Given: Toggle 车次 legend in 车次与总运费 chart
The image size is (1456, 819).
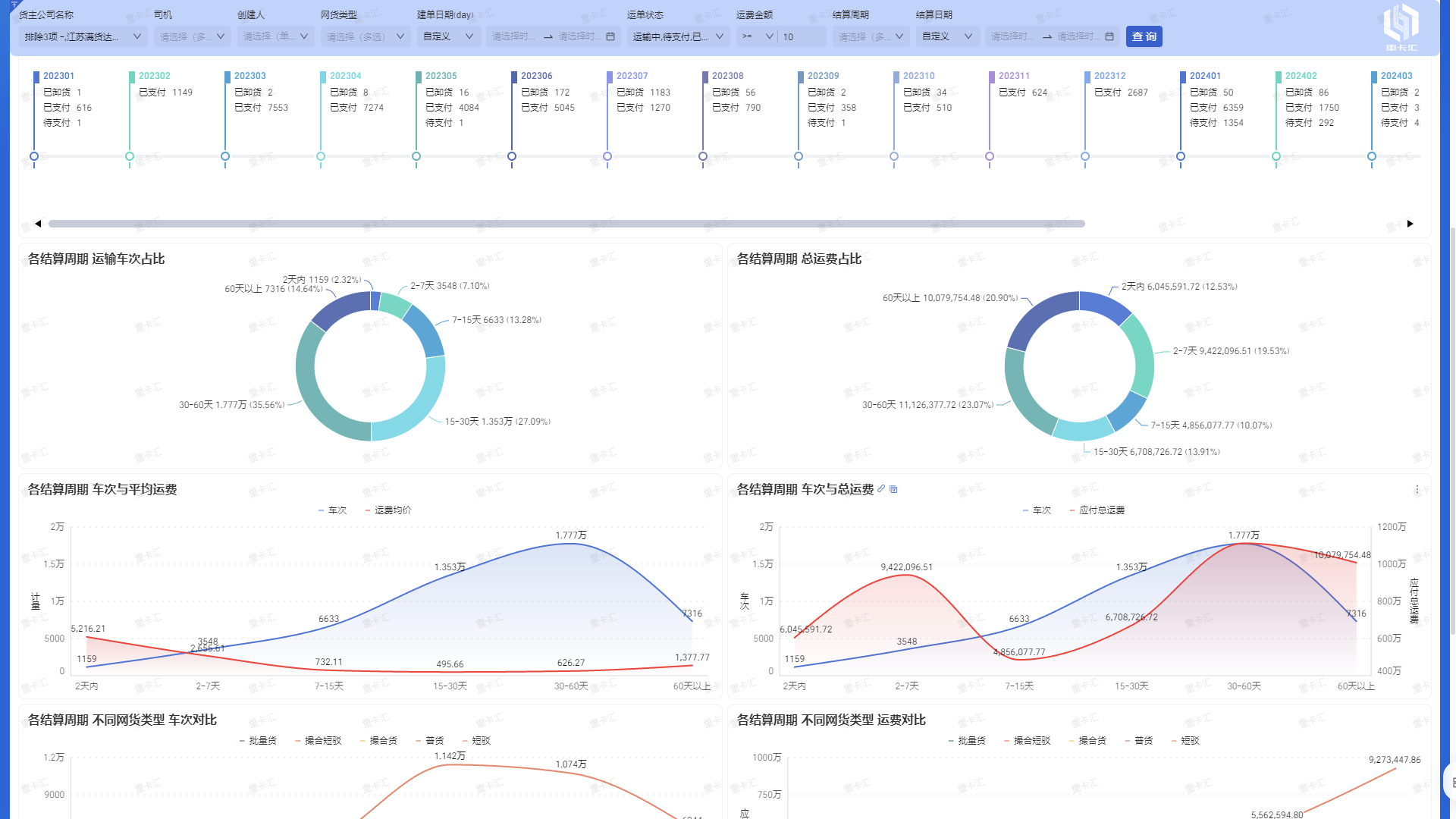Looking at the screenshot, I should coord(1037,510).
